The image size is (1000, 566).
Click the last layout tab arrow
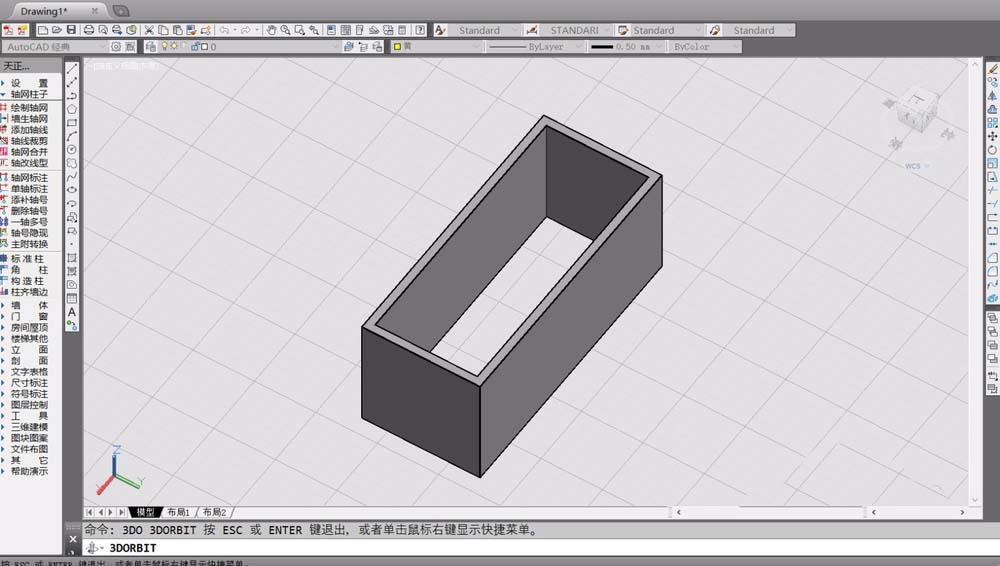[x=121, y=512]
